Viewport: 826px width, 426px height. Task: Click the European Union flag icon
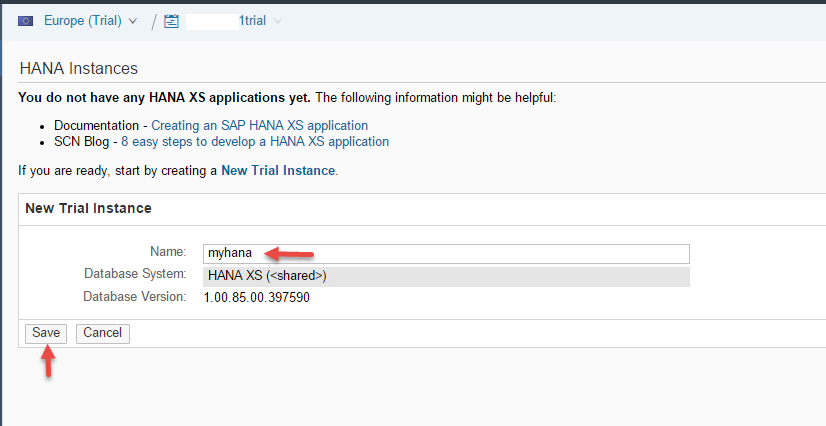coord(26,21)
